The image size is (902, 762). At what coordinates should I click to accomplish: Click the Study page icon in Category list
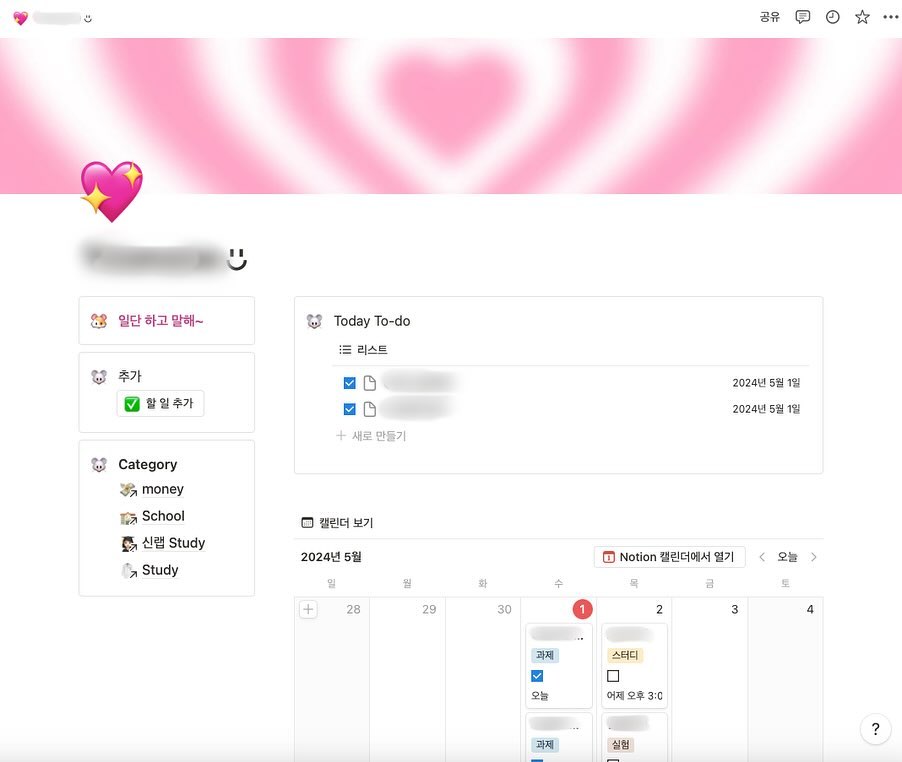(x=129, y=570)
